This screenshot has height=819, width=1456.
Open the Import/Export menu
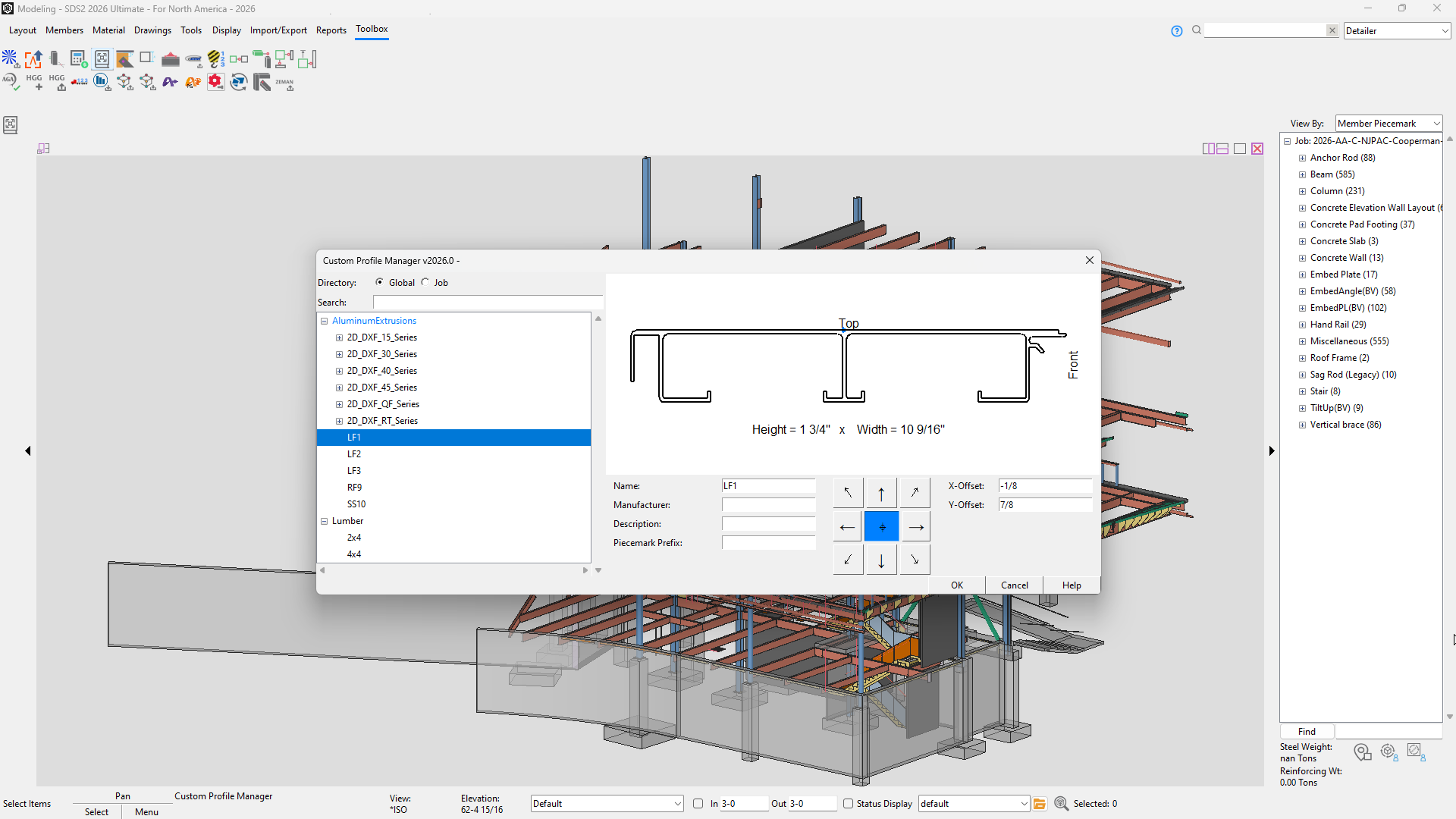click(x=278, y=30)
